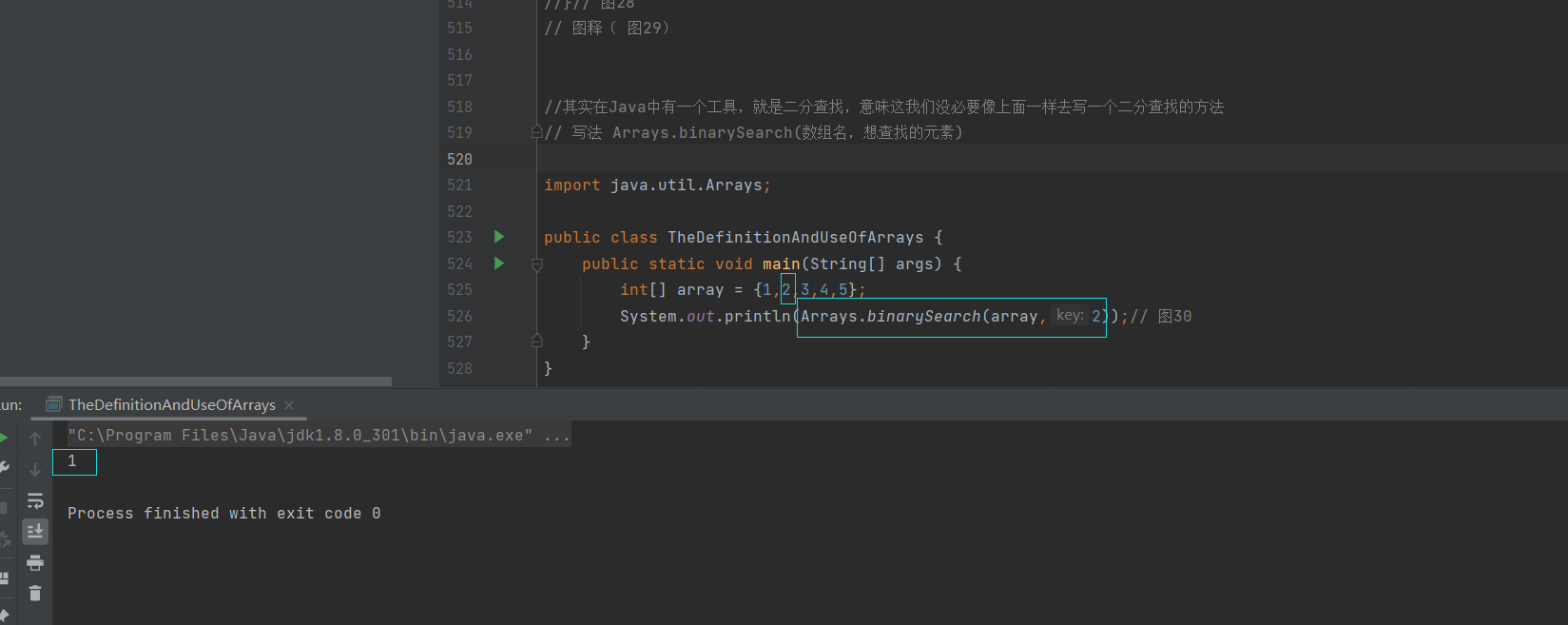Click the int[] array declaration on line 525
The image size is (1568, 625).
tap(743, 290)
